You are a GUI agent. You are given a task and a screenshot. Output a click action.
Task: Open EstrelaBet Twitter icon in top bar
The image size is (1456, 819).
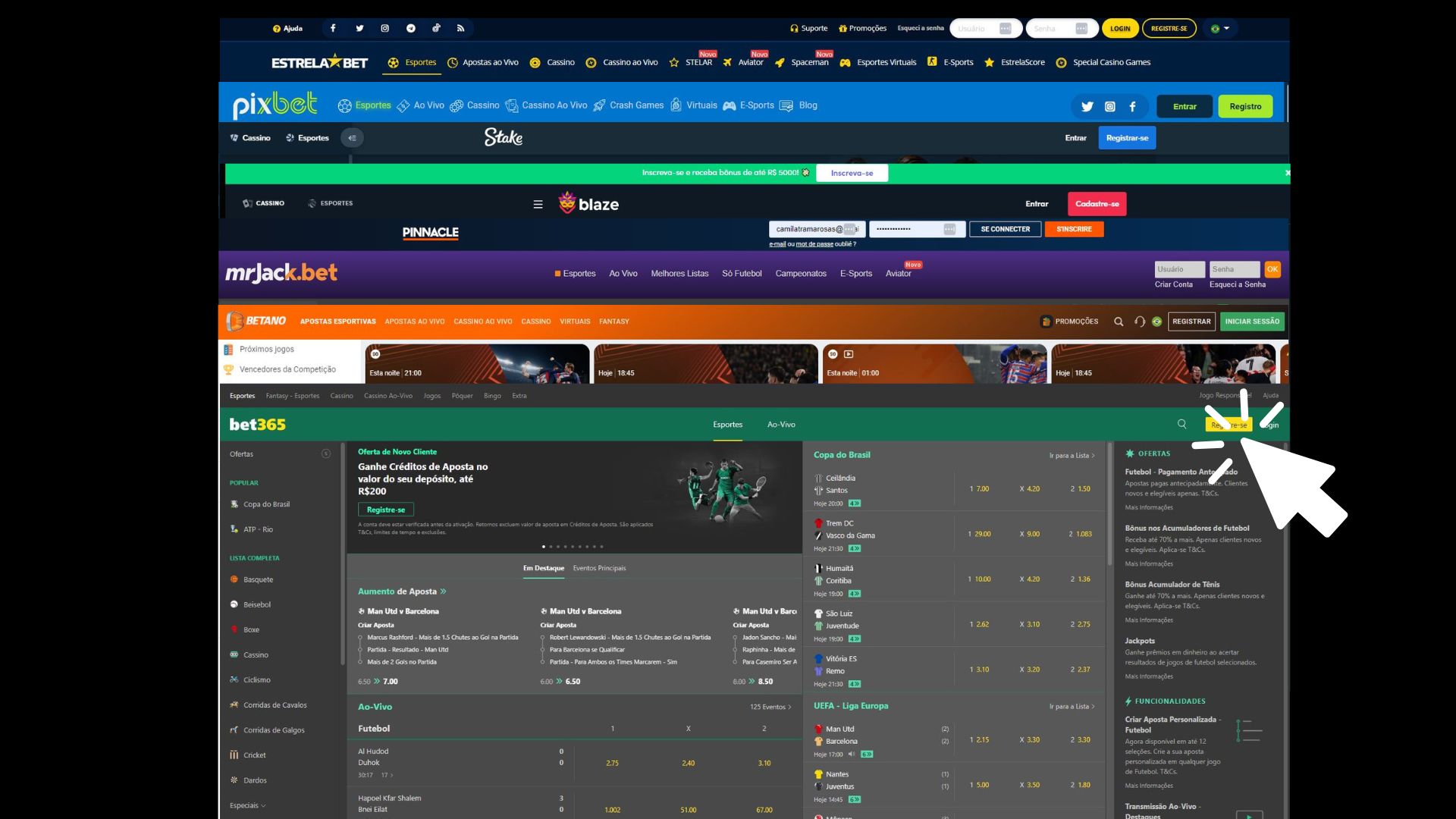coord(359,28)
